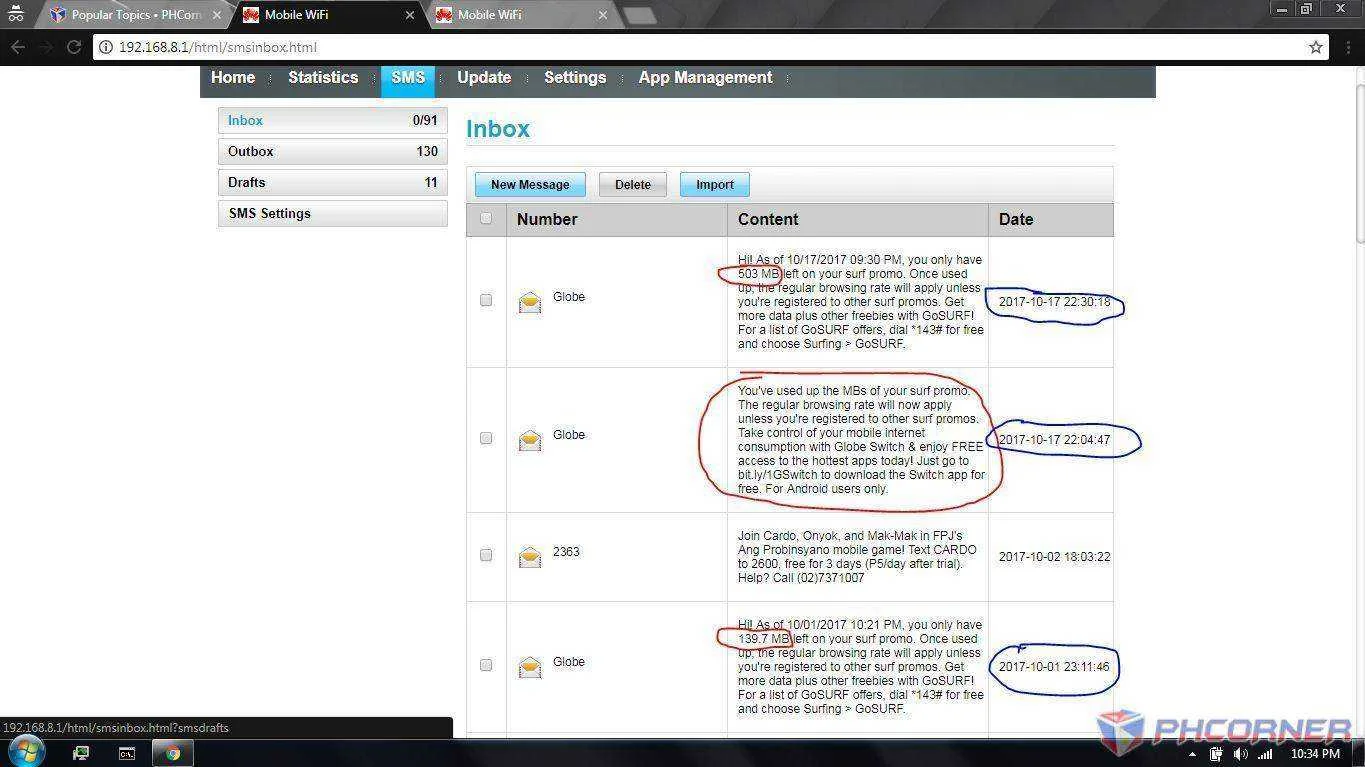The height and width of the screenshot is (767, 1365).
Task: Open the envelope icon for the 2363 message
Action: 530,557
